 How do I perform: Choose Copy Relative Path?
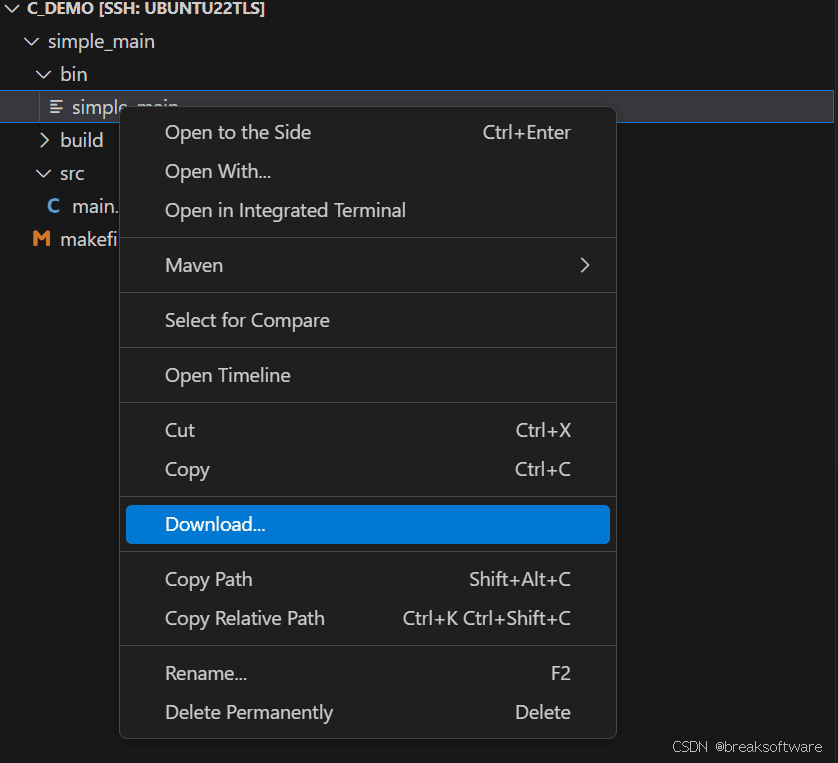(x=368, y=619)
